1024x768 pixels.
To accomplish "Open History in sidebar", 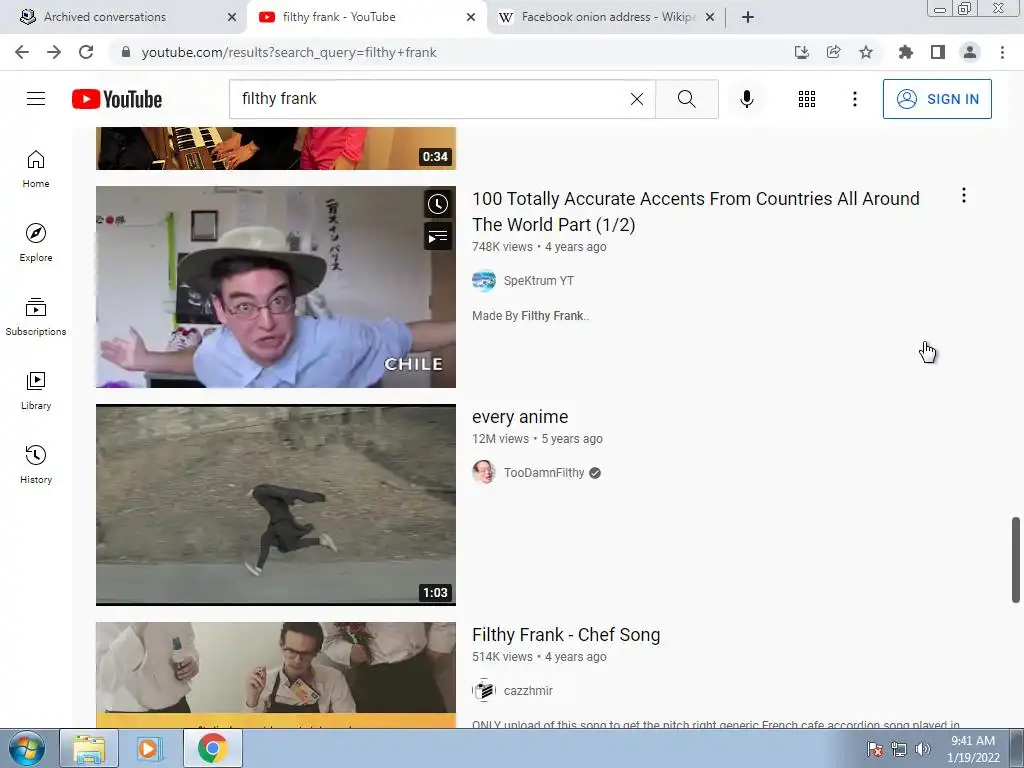I will coord(36,464).
